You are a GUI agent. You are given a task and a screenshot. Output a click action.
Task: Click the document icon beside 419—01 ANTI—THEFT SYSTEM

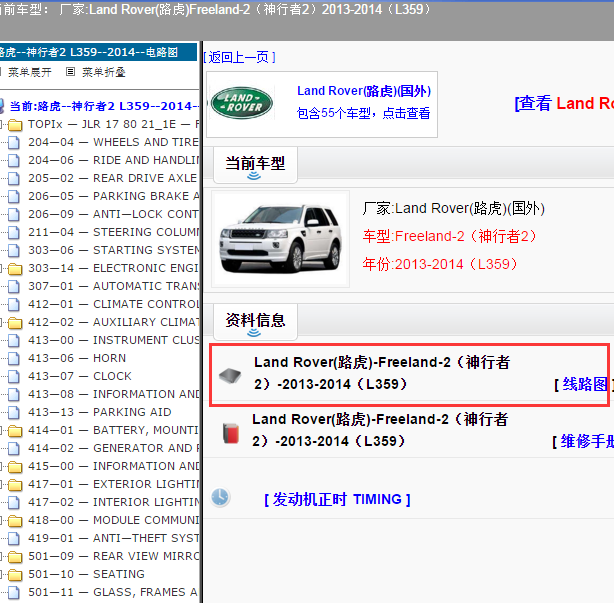(14, 539)
